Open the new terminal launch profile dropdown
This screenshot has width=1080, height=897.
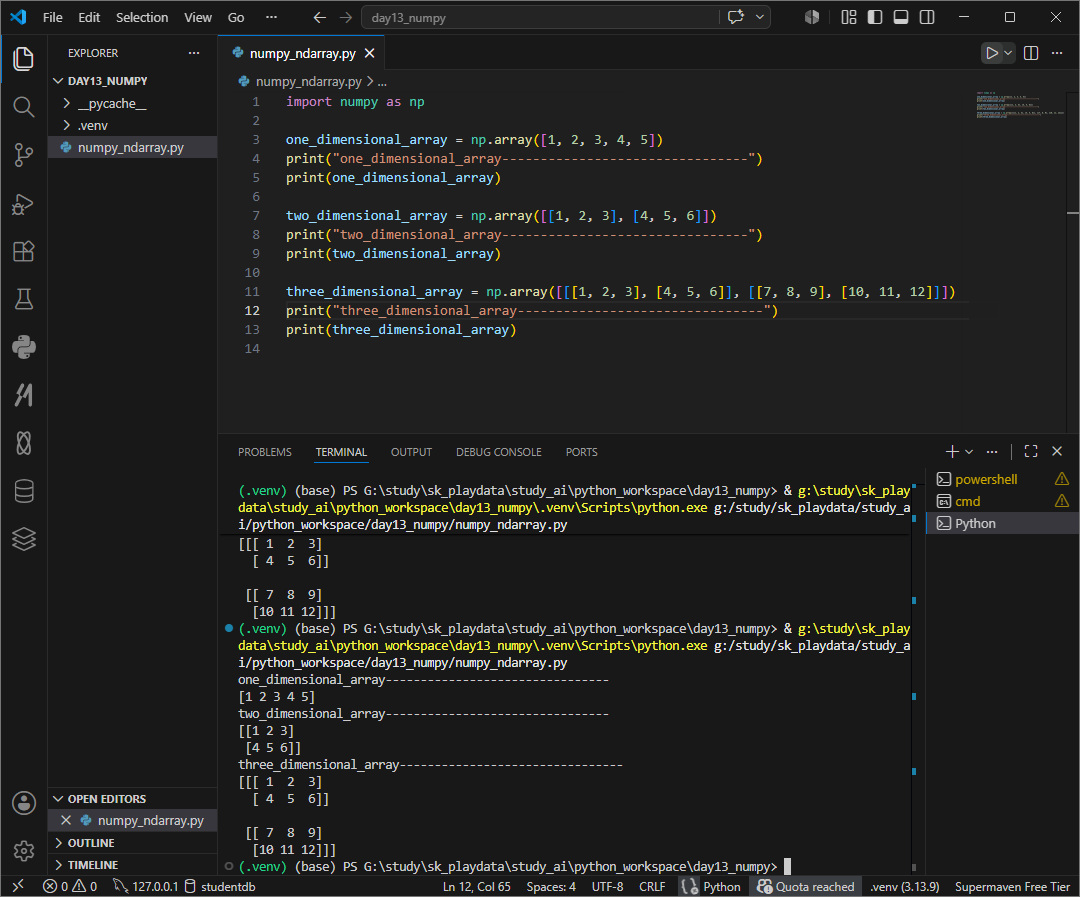tap(969, 451)
